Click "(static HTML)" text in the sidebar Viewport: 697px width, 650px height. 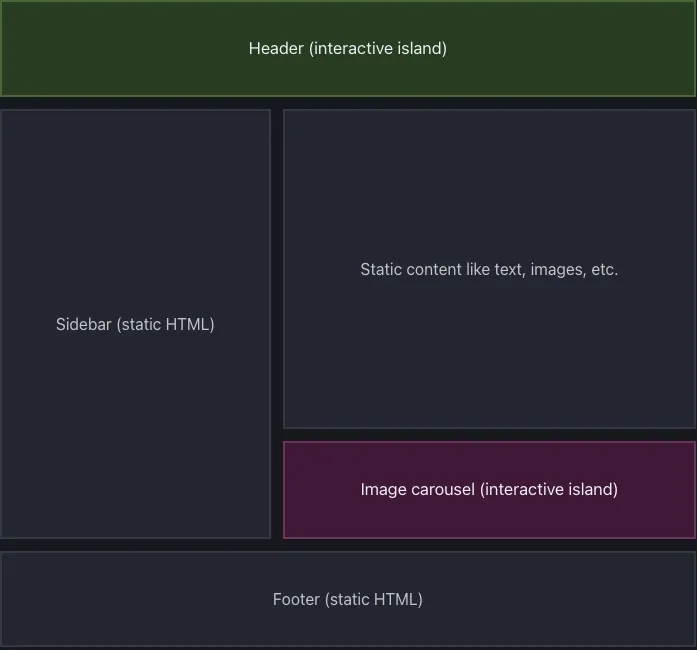point(166,324)
